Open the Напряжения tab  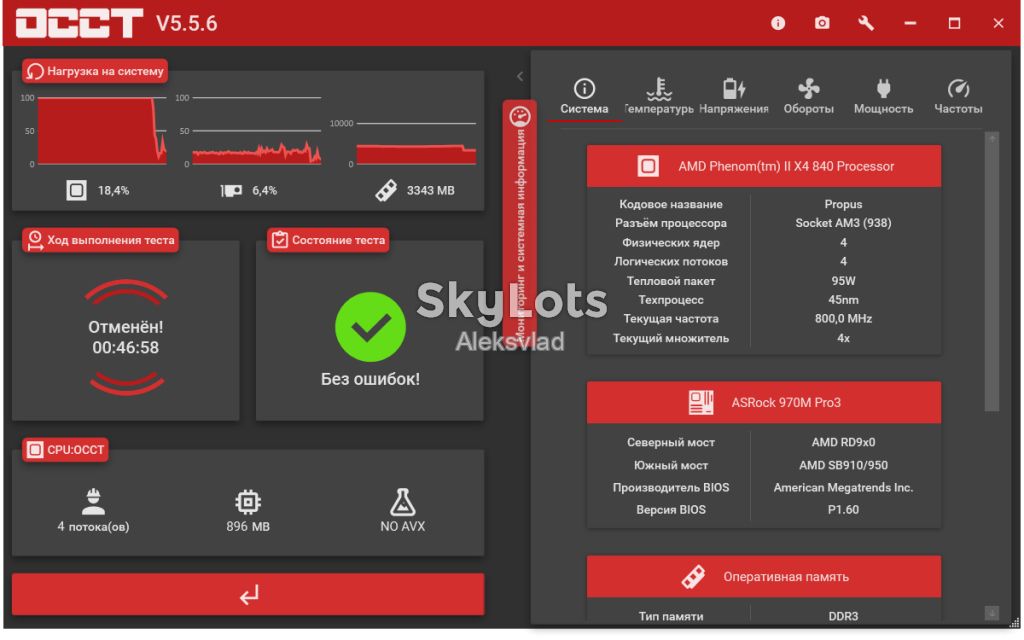pos(733,96)
